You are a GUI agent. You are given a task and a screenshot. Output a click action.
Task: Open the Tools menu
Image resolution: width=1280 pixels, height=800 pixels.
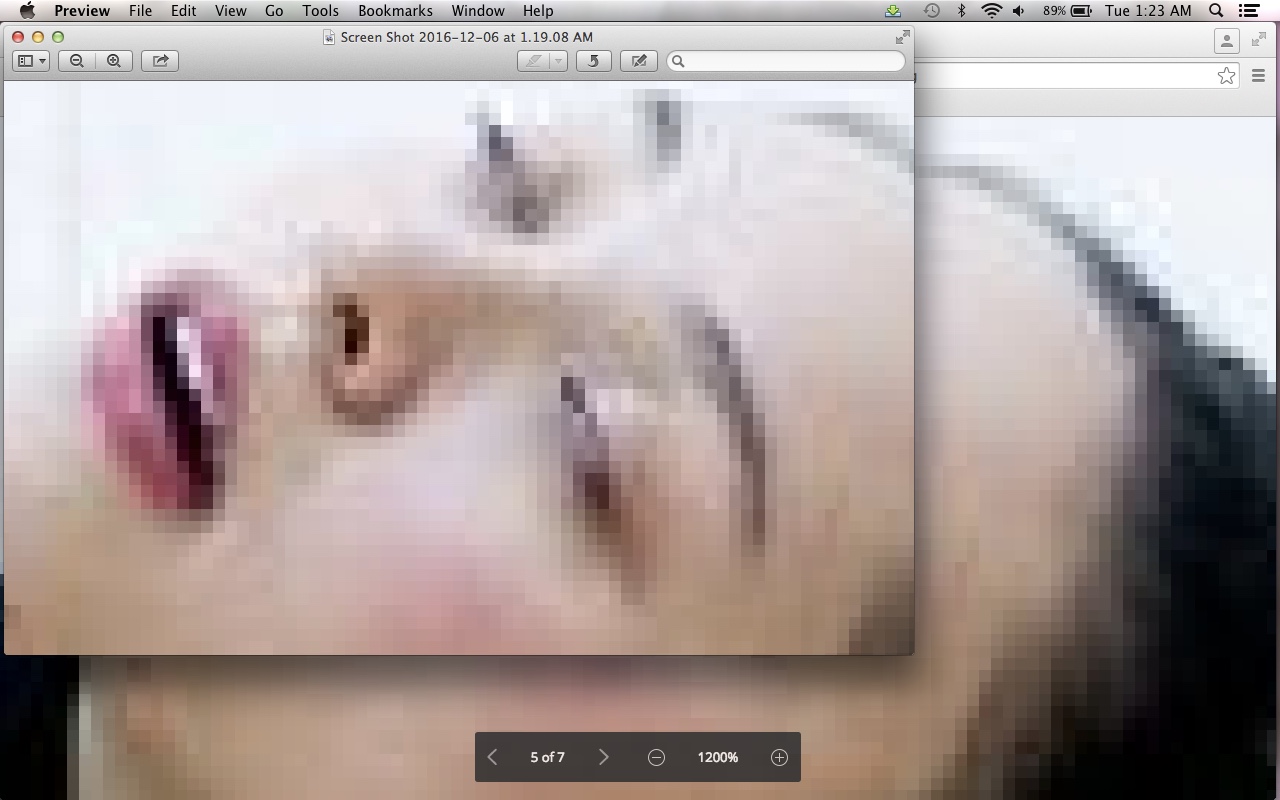[x=320, y=11]
